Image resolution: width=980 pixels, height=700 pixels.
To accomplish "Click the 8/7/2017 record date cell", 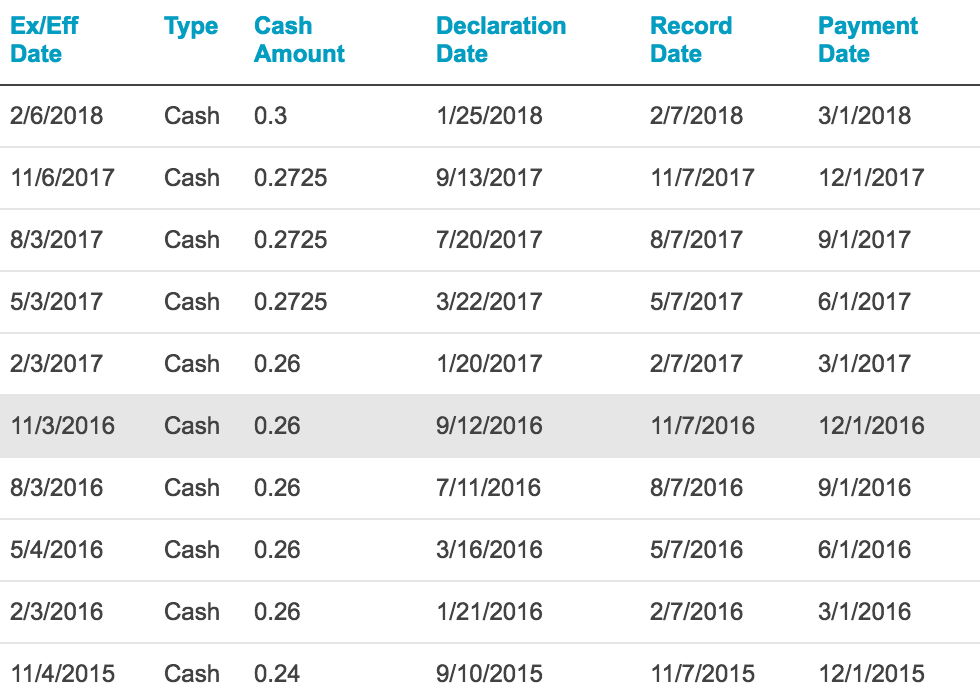I will click(x=697, y=240).
